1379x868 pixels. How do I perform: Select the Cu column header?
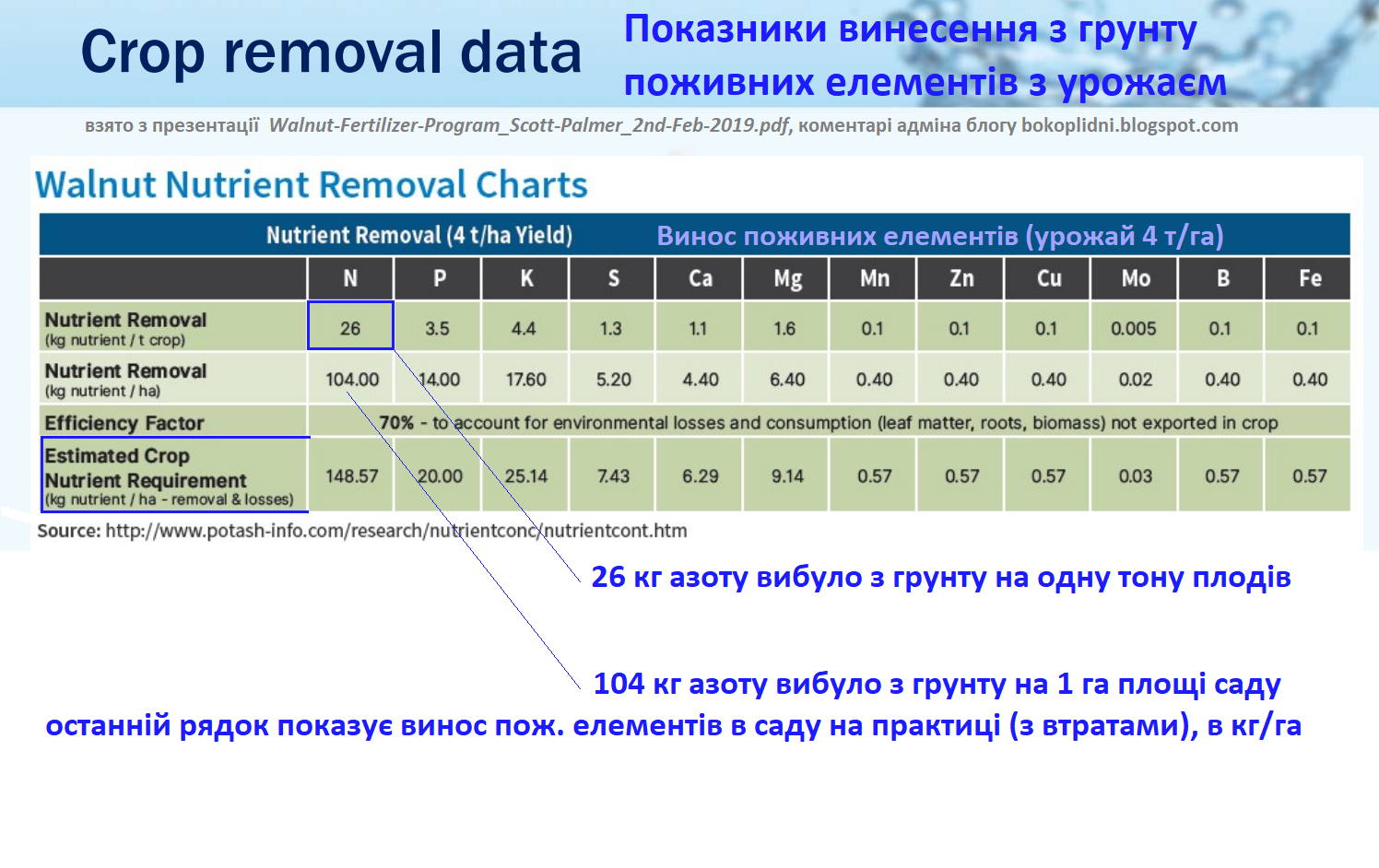pos(1048,278)
